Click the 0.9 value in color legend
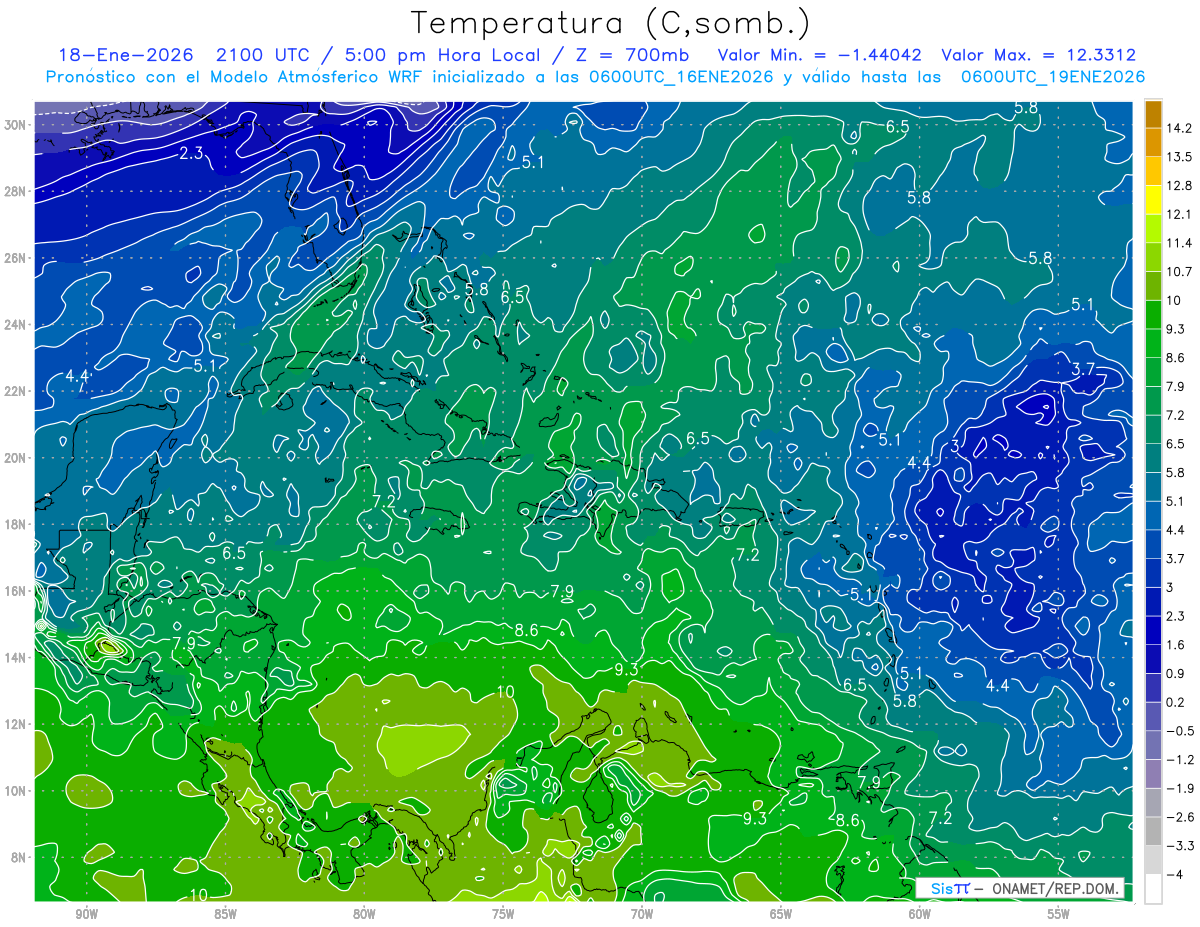 click(1176, 673)
